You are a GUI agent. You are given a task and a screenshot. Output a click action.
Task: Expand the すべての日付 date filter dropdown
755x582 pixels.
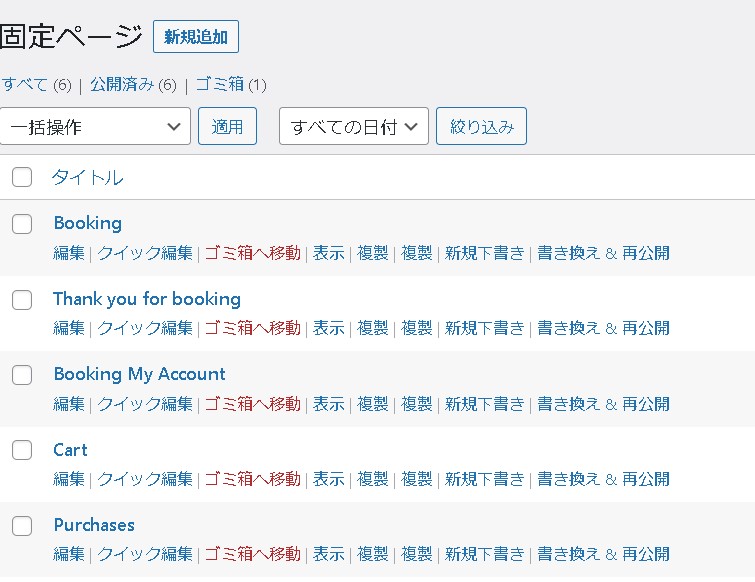[353, 127]
